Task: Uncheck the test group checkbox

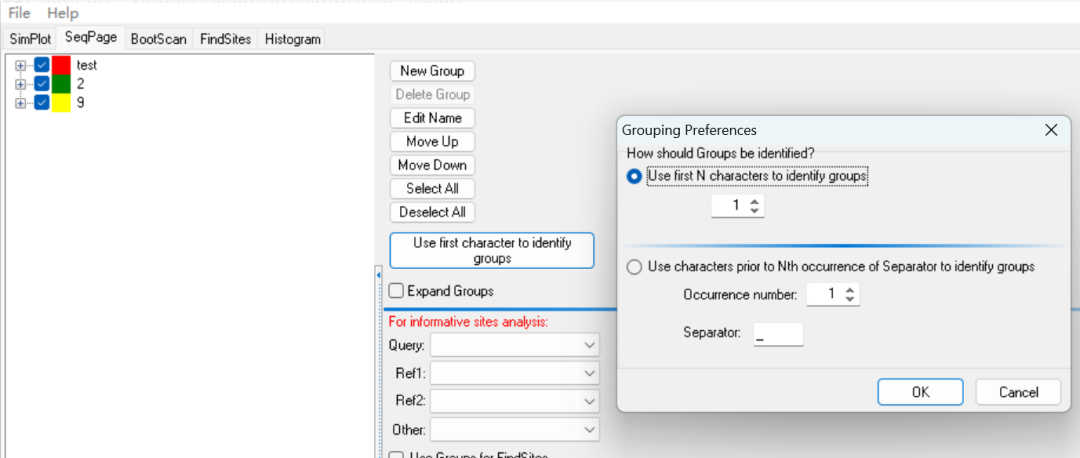Action: click(42, 65)
